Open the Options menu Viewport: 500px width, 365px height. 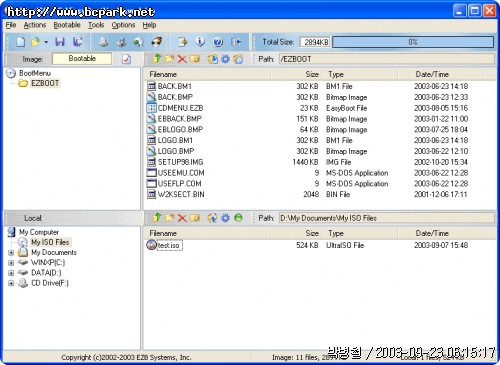coord(123,25)
